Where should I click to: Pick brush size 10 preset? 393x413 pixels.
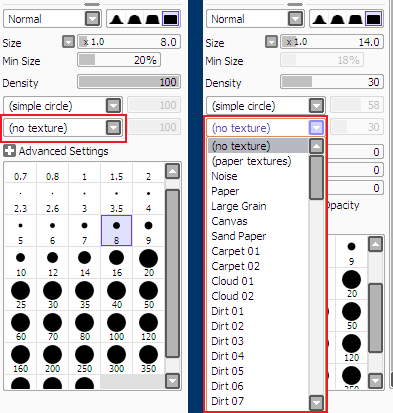tap(21, 263)
